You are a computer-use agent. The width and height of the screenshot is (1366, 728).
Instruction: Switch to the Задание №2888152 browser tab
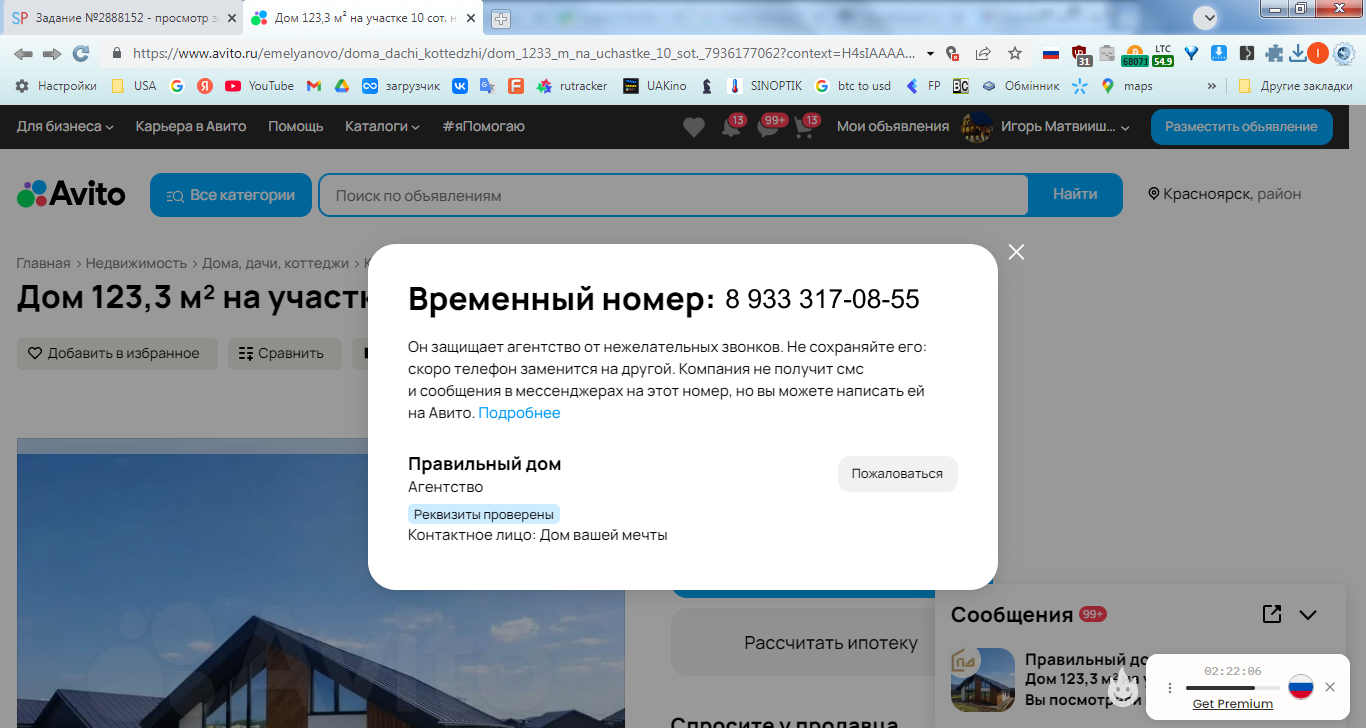(123, 18)
